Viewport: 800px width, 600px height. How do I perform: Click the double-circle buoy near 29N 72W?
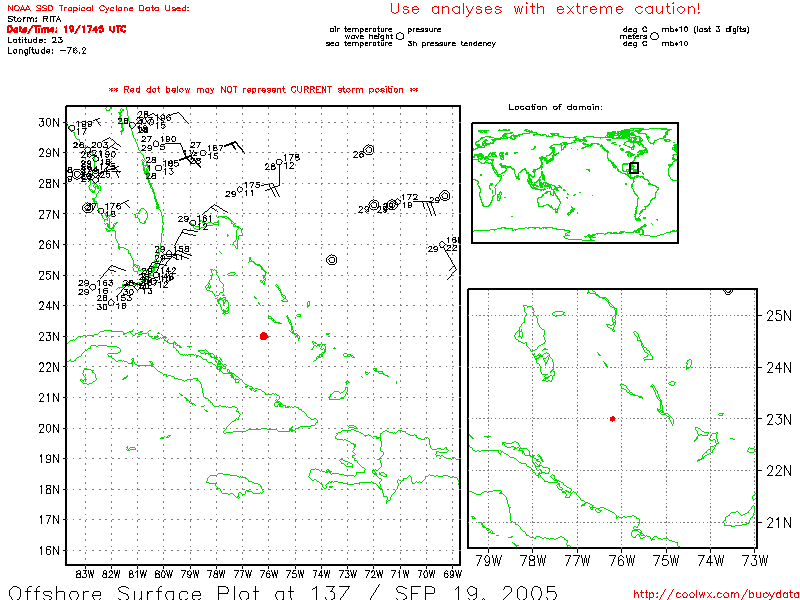[x=369, y=150]
